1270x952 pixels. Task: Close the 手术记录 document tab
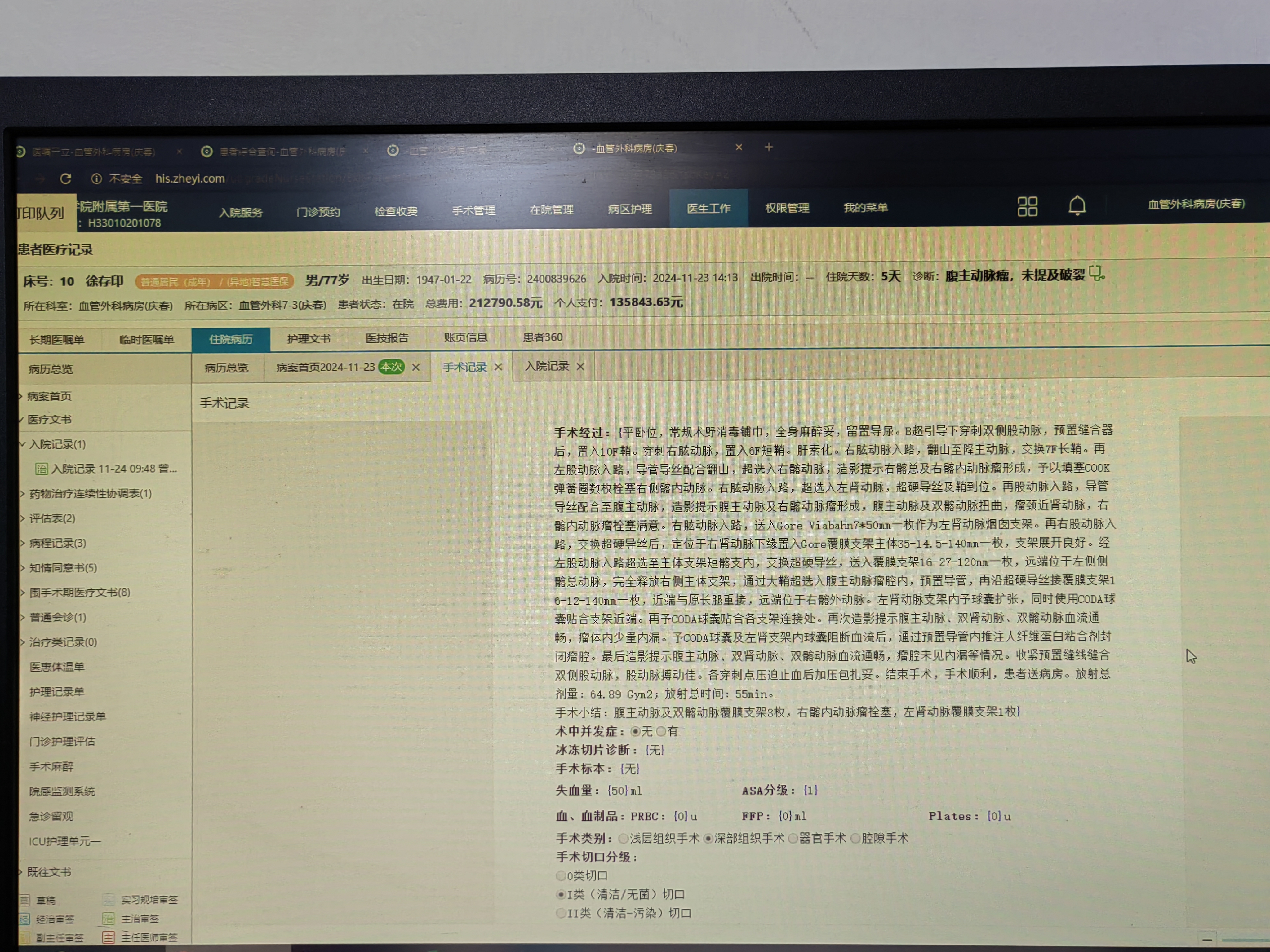click(x=498, y=367)
